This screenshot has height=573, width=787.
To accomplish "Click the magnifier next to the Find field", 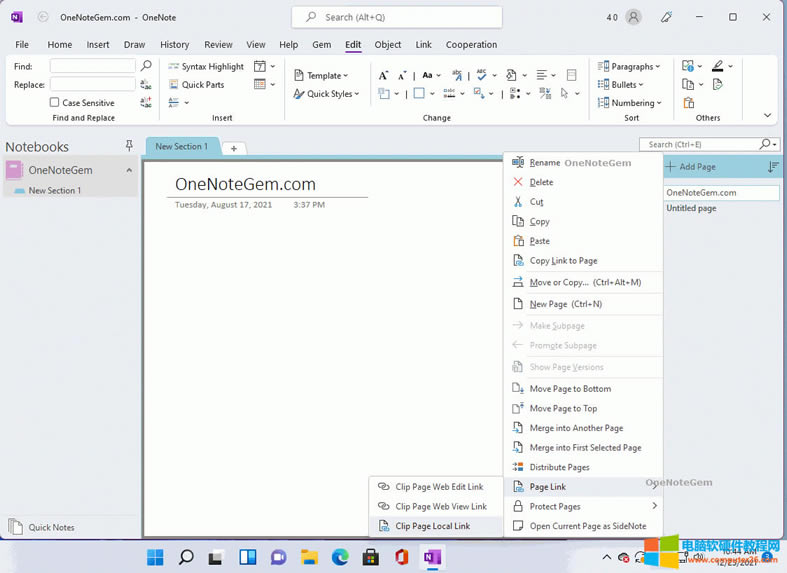I will (x=146, y=66).
